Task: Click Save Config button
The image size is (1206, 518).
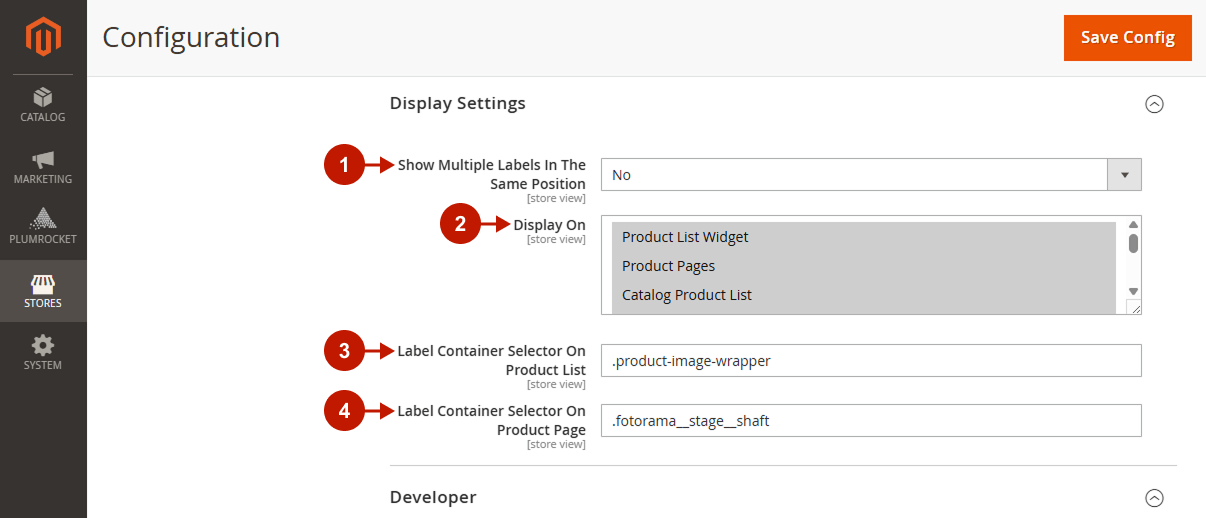Action: (x=1127, y=38)
